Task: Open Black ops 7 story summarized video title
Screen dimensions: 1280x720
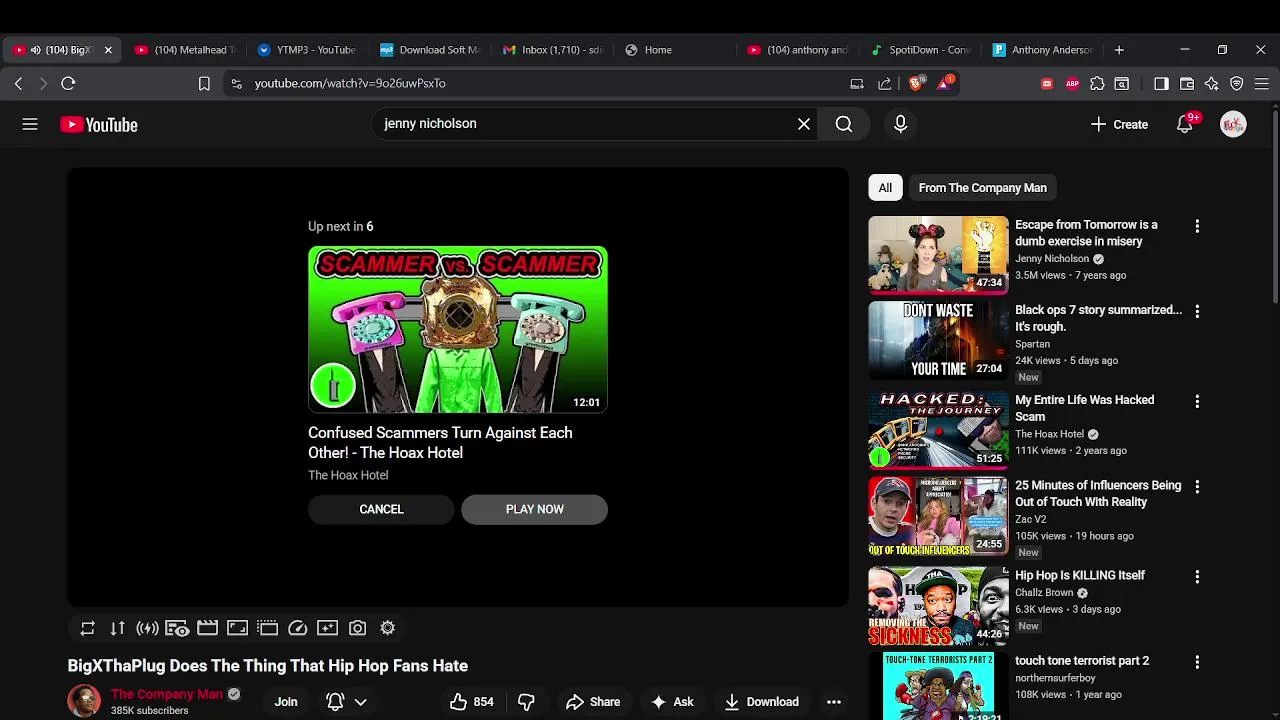Action: 1098,318
